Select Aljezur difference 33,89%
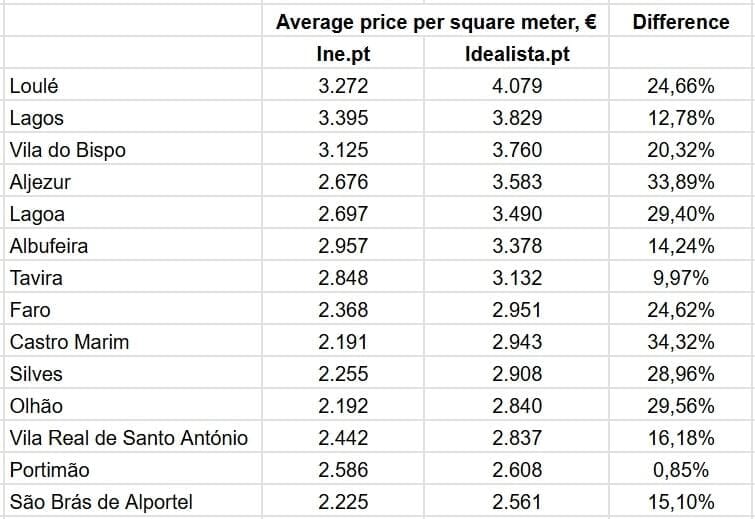Viewport: 755px width, 519px height. click(x=681, y=182)
